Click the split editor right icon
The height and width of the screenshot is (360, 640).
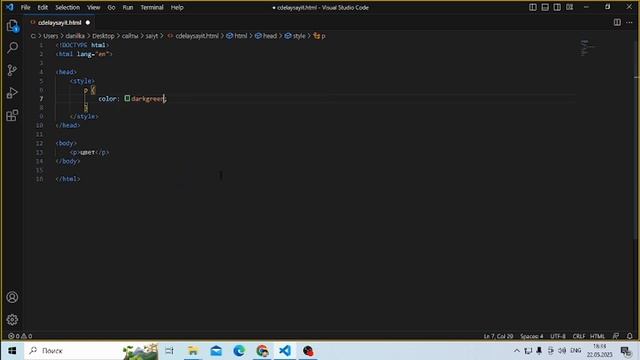[617, 22]
